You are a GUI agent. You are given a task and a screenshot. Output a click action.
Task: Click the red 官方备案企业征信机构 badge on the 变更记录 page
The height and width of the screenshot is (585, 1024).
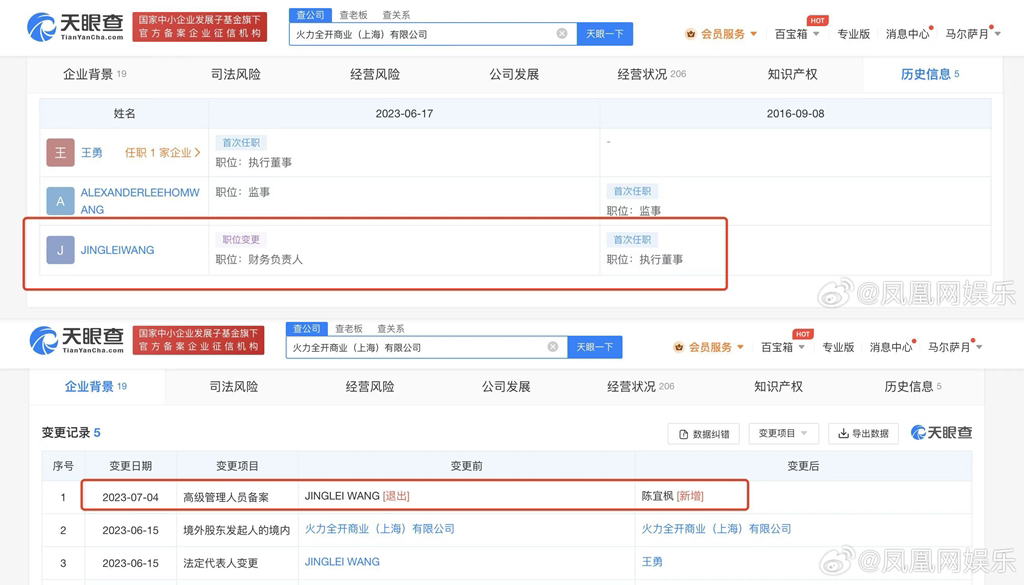coord(199,340)
